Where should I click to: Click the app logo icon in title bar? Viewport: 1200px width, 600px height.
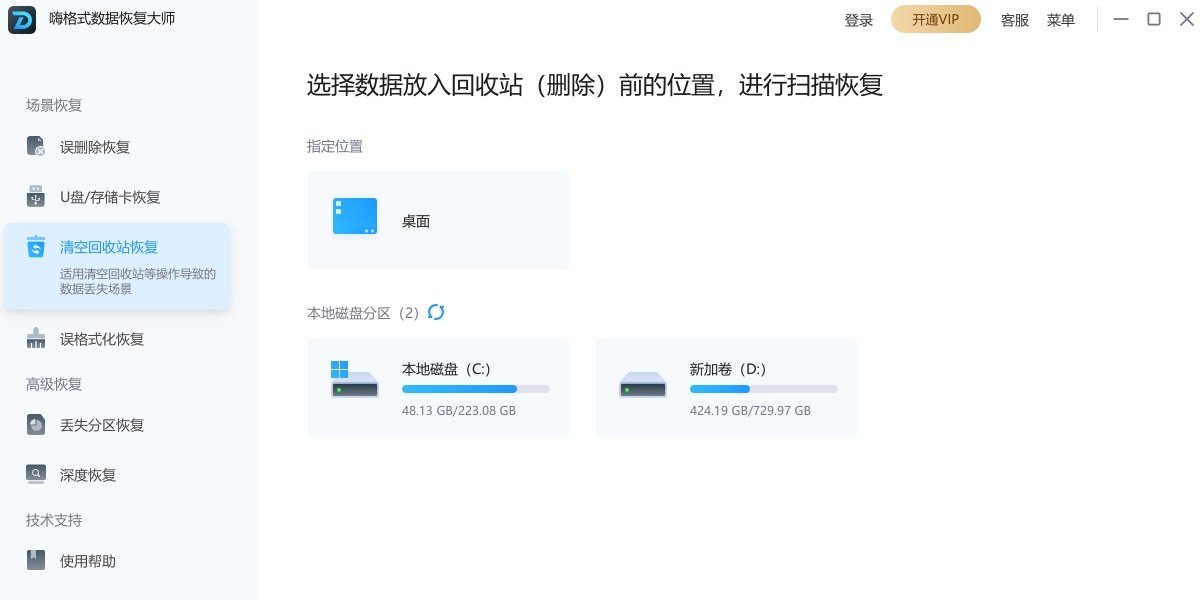click(x=22, y=20)
